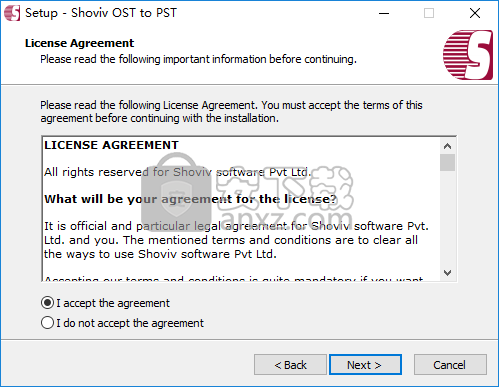499x387 pixels.
Task: Click the "All rights reserved for Shoviv" line
Action: (x=178, y=172)
